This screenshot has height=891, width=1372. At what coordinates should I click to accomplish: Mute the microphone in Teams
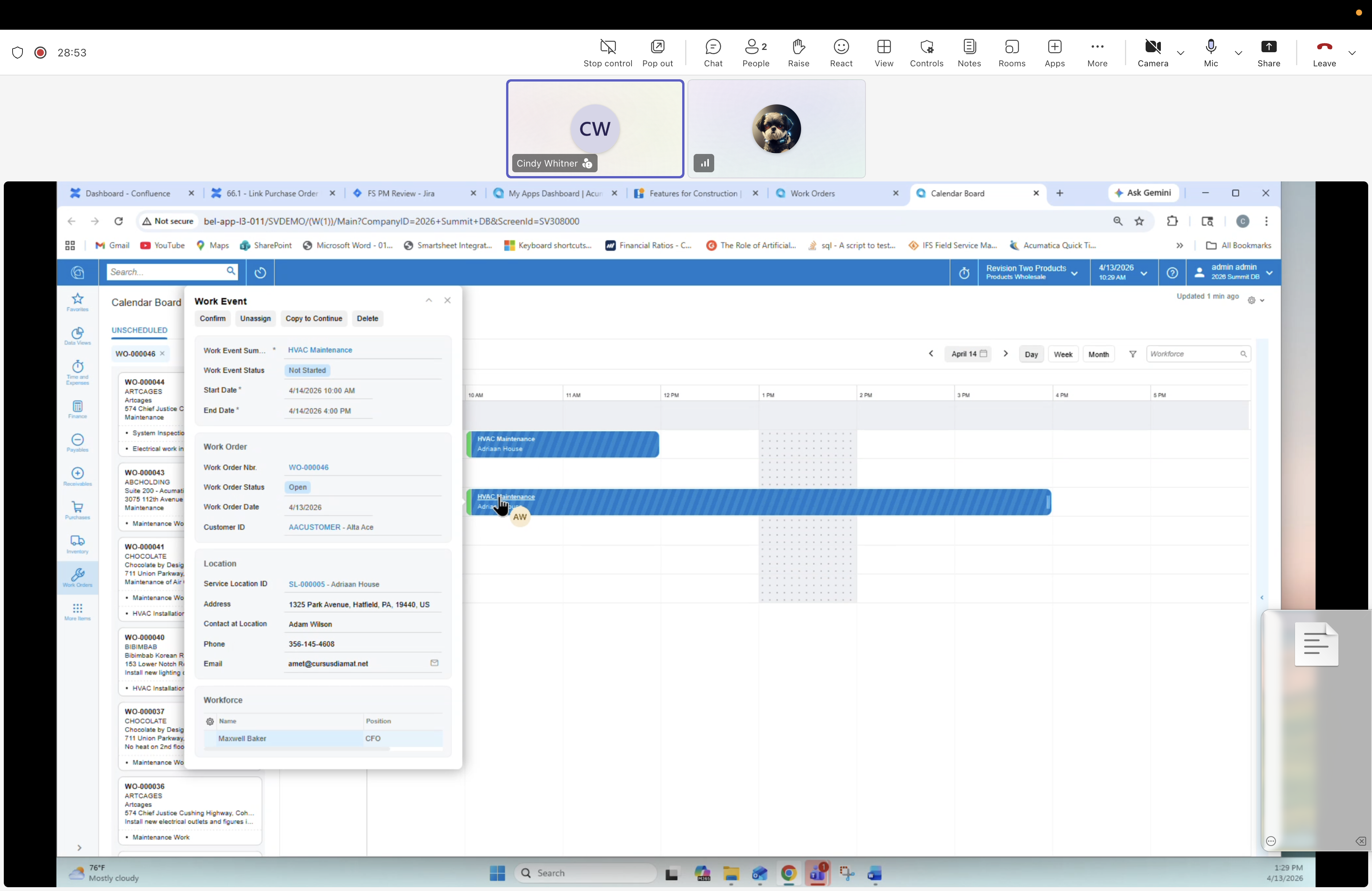1211,53
